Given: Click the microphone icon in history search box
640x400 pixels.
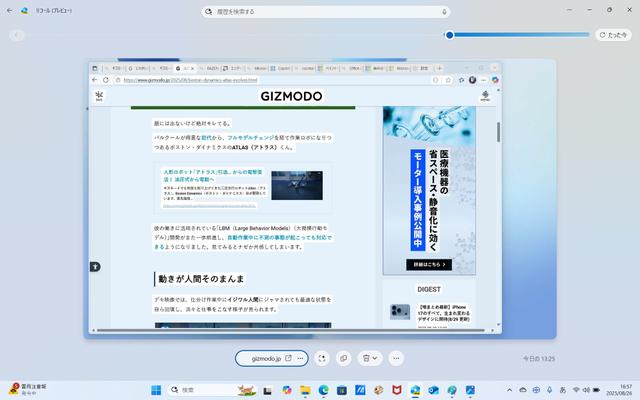Looking at the screenshot, I should 443,12.
